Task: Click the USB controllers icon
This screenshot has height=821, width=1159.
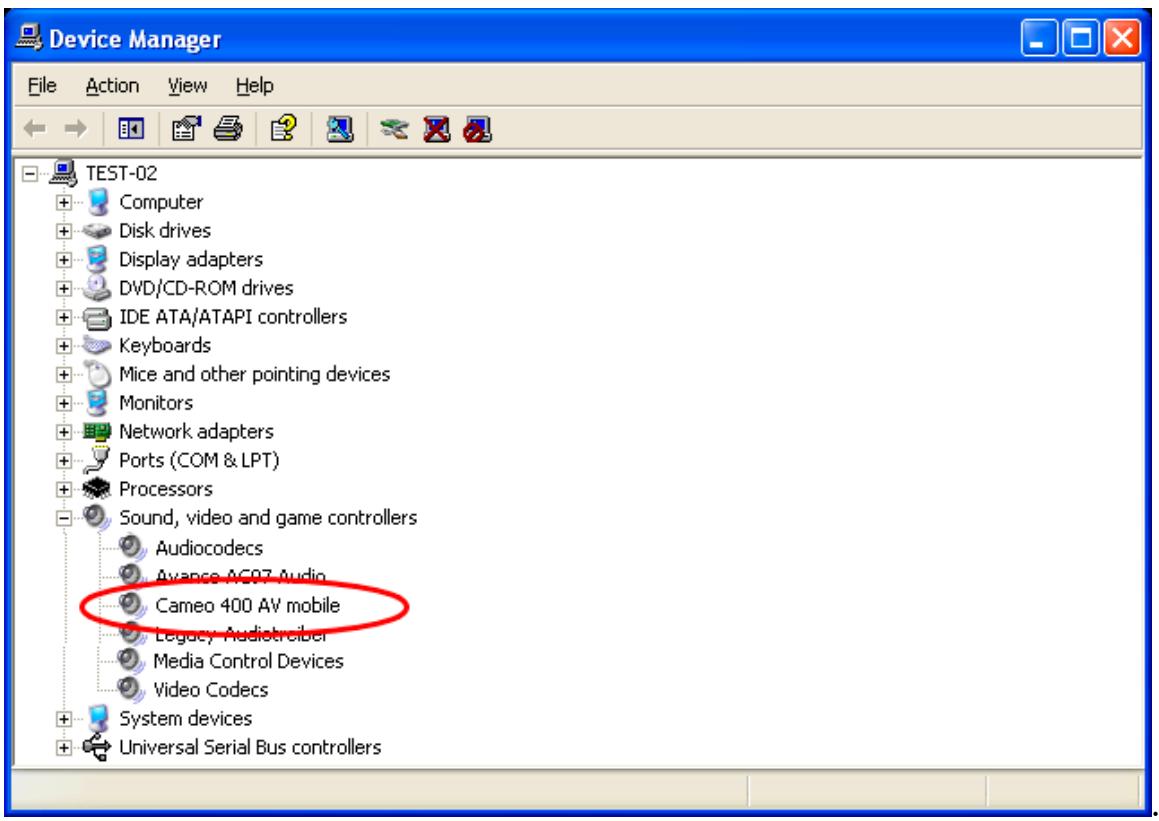Action: point(97,747)
